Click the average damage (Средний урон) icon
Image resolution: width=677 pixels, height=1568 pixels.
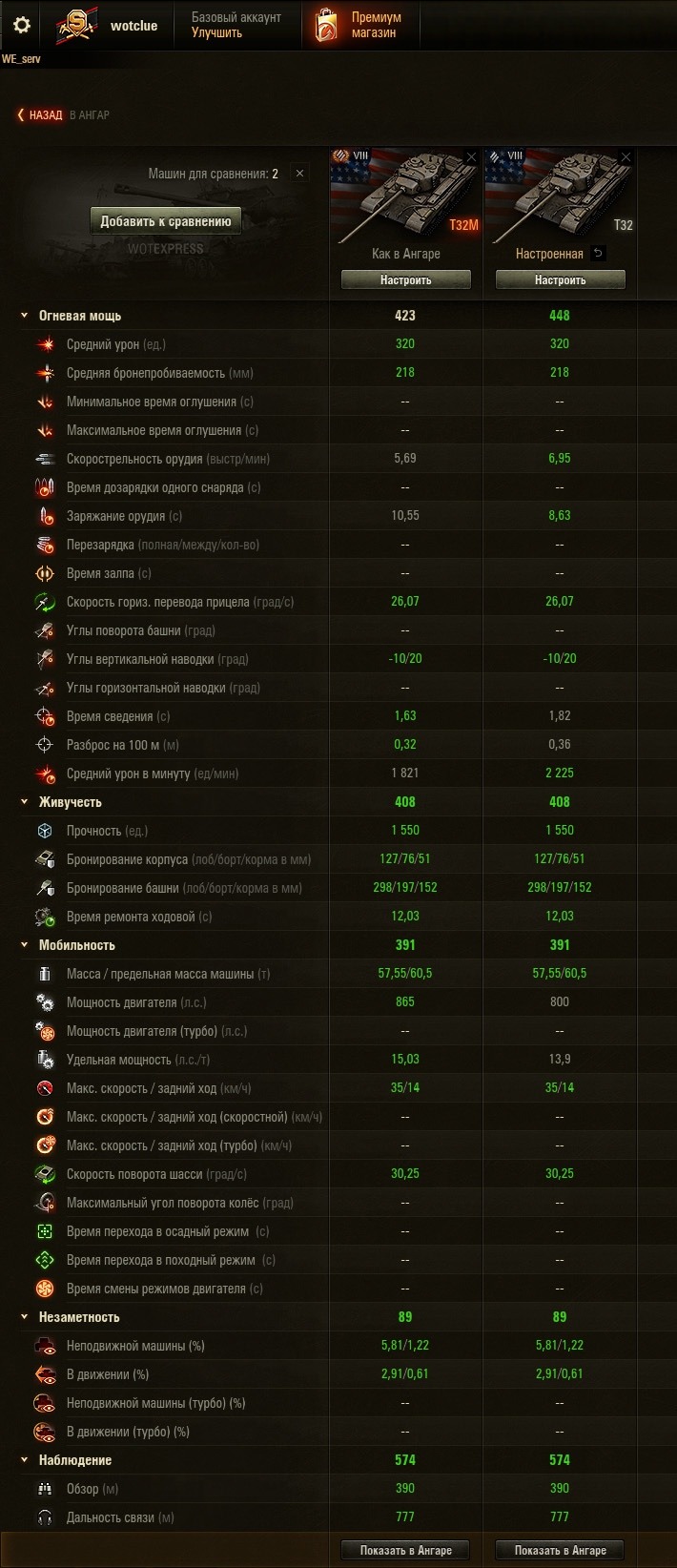click(x=44, y=343)
